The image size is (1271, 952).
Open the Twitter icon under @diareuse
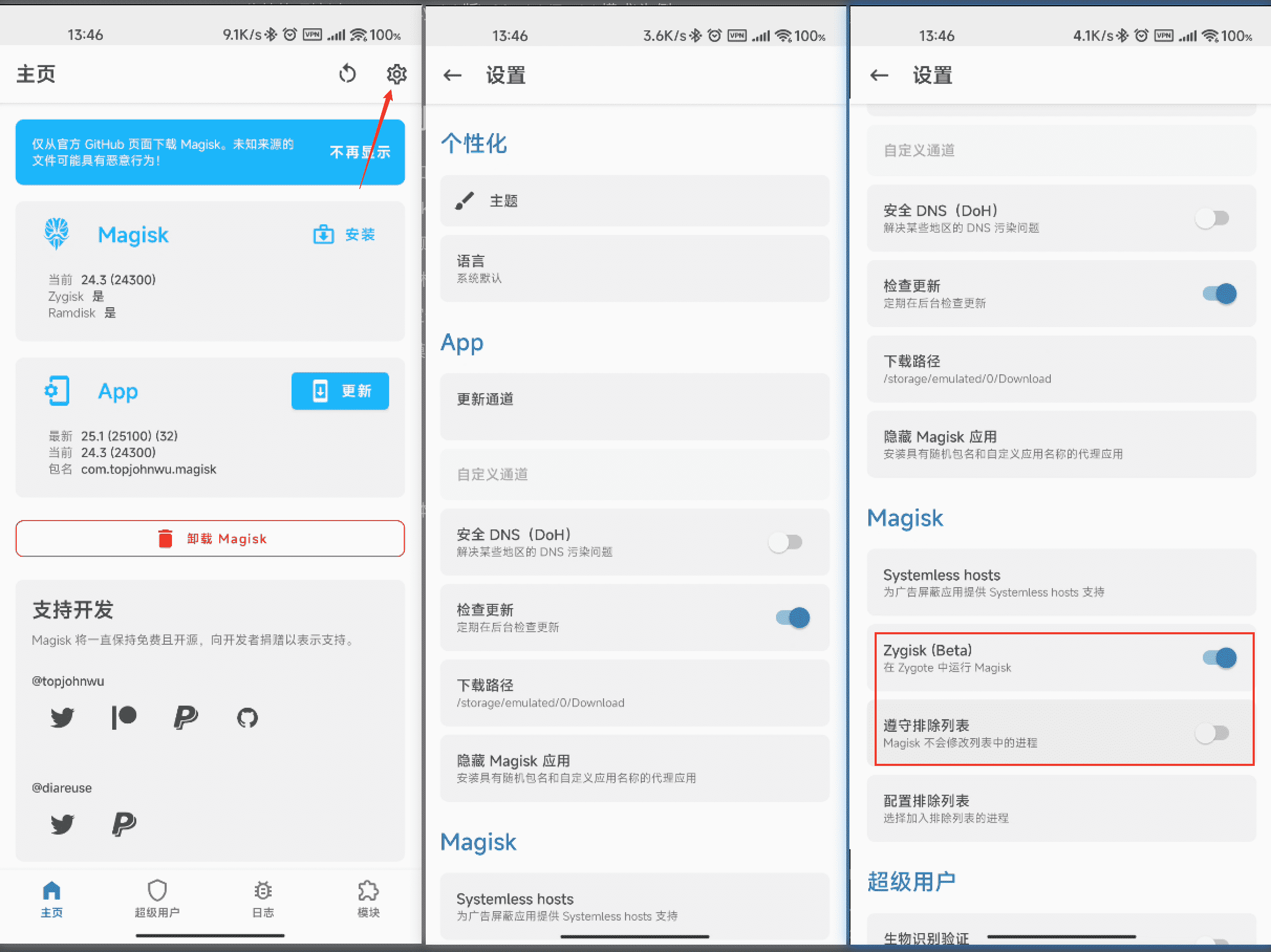point(62,824)
